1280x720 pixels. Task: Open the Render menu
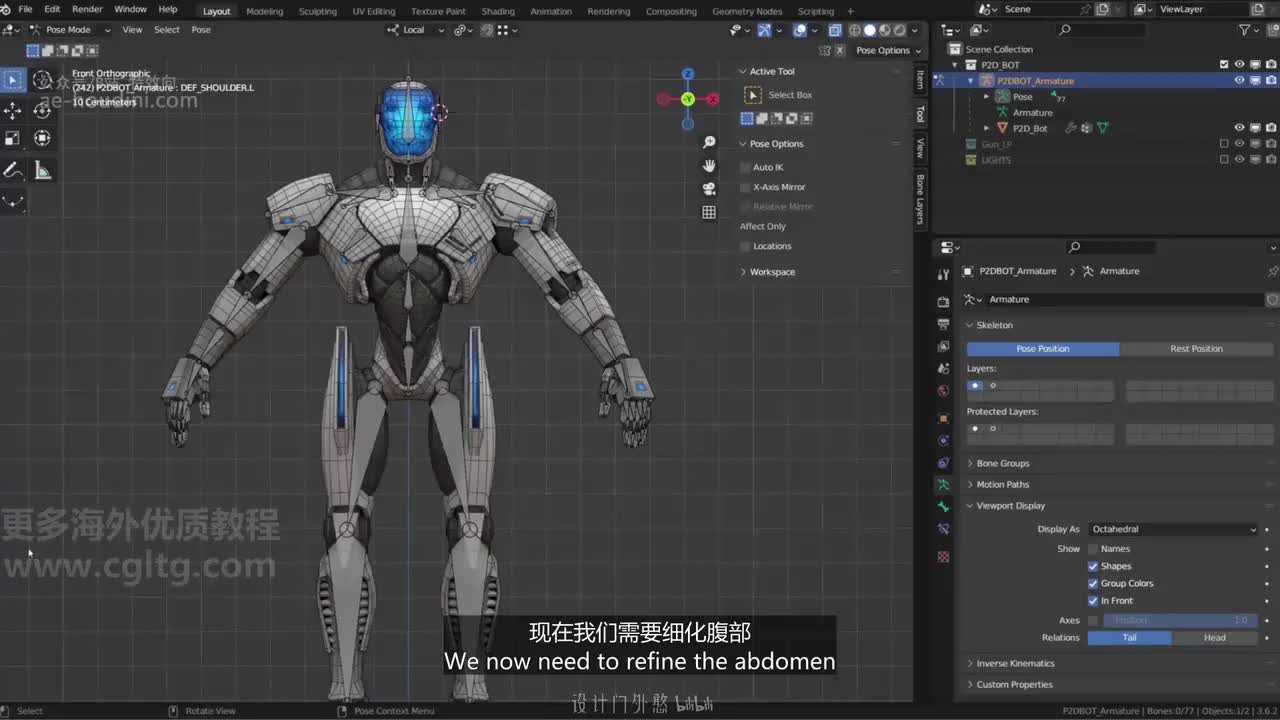[x=87, y=9]
